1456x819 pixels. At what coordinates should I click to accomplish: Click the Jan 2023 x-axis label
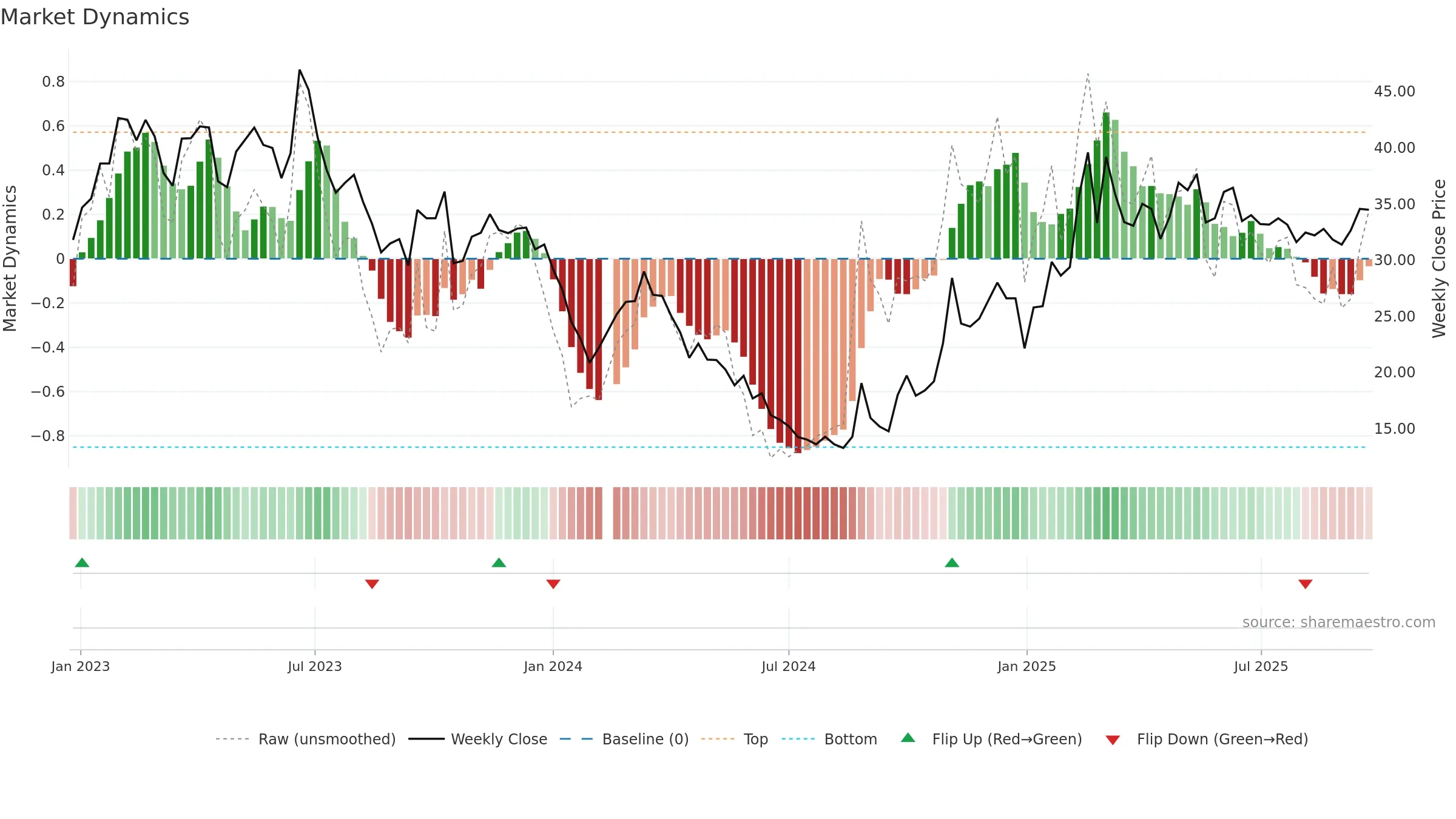pyautogui.click(x=81, y=666)
